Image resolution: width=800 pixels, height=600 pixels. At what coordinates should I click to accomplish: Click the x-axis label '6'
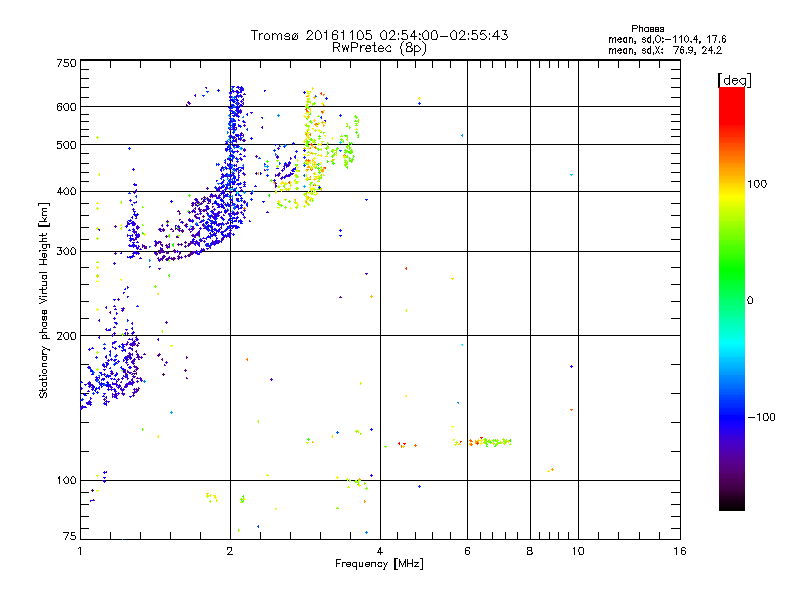click(467, 551)
